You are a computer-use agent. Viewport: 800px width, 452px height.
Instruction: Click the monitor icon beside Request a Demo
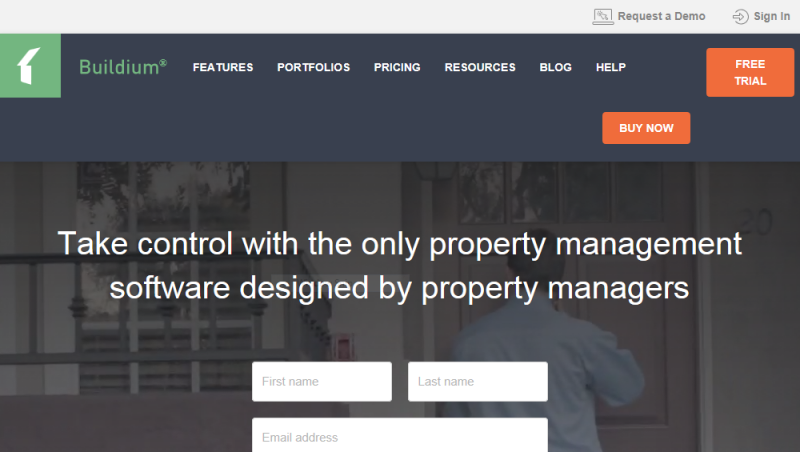603,16
